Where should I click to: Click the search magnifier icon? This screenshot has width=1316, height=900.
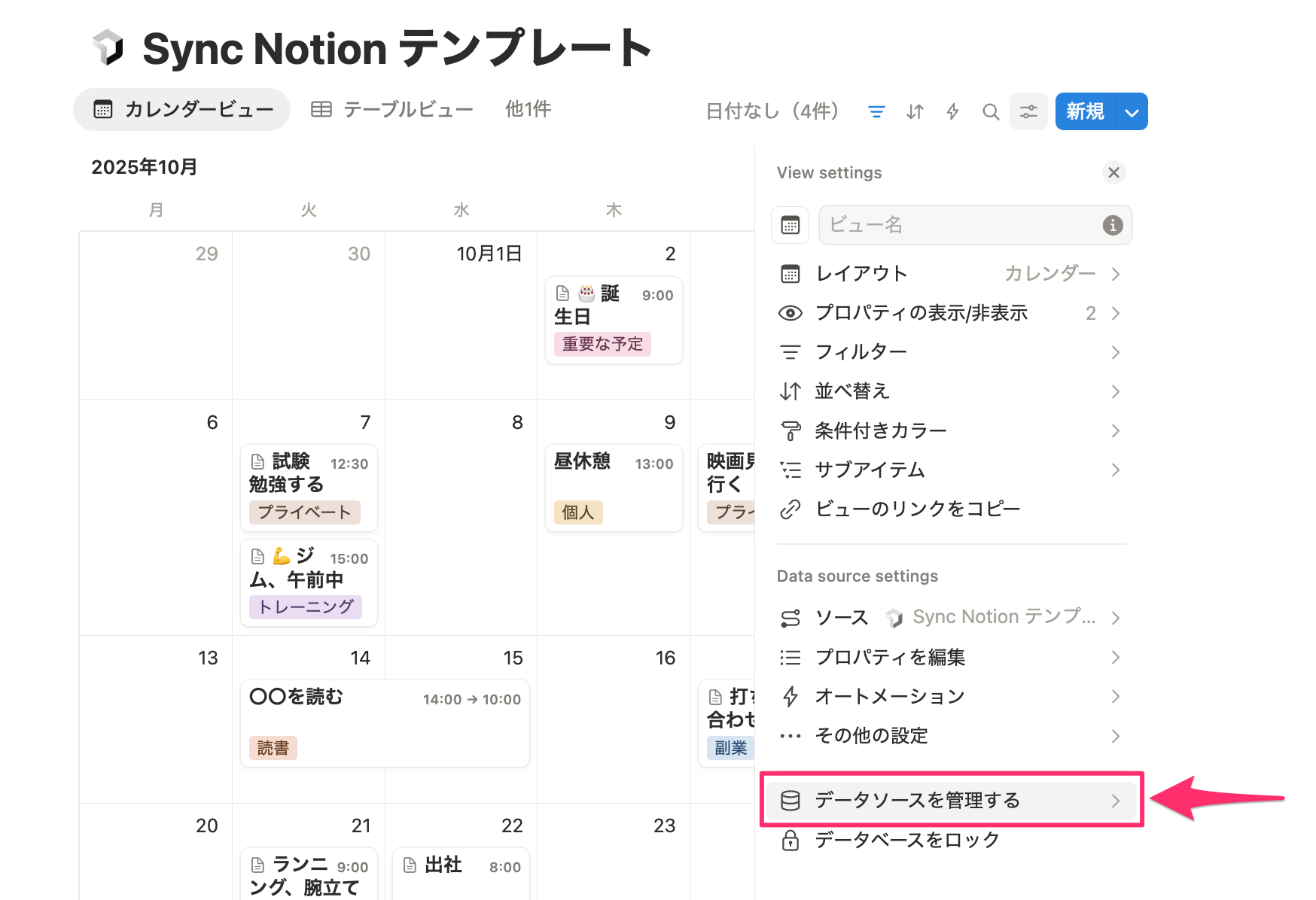click(x=991, y=112)
